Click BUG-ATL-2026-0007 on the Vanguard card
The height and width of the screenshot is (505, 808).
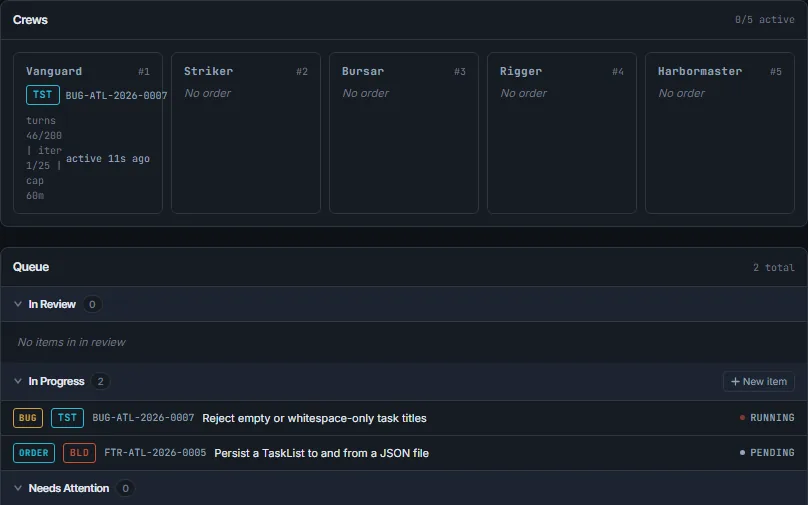pos(116,95)
